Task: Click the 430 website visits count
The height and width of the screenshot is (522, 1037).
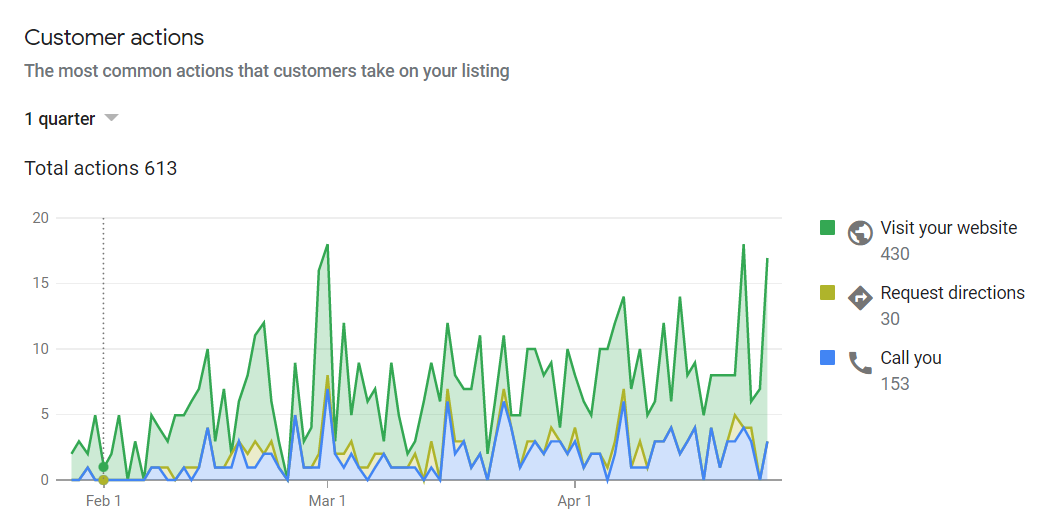Action: [x=895, y=254]
